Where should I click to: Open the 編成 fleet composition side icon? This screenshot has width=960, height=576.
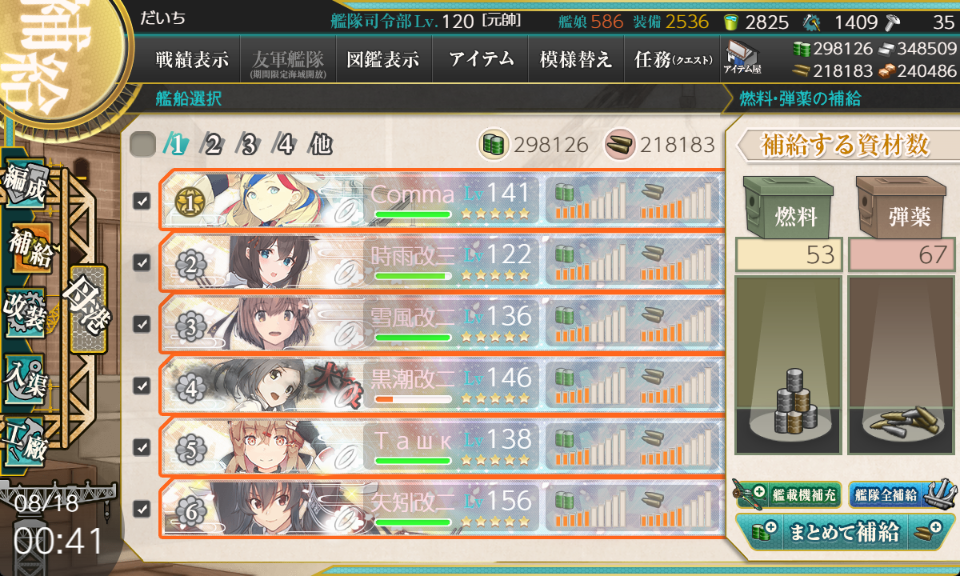tap(26, 183)
